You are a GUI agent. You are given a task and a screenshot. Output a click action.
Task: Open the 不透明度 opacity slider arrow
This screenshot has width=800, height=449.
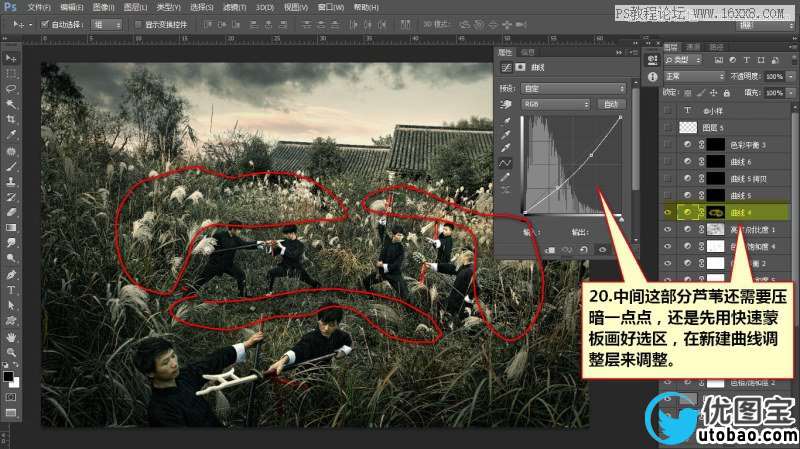click(x=790, y=76)
